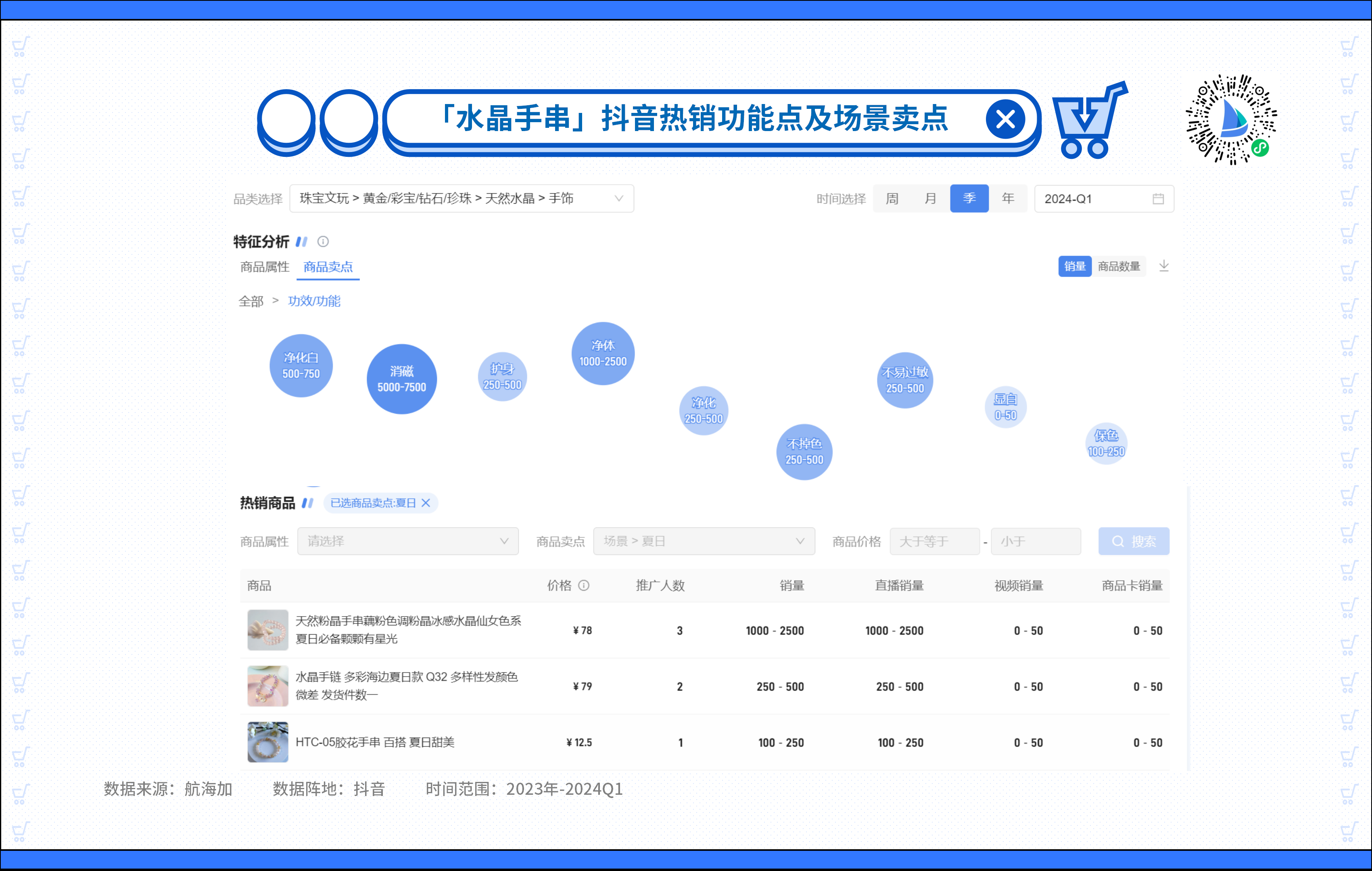Screen dimensions: 1372x871
Task: Expand the 商品属性 请选择 dropdown
Action: [407, 541]
